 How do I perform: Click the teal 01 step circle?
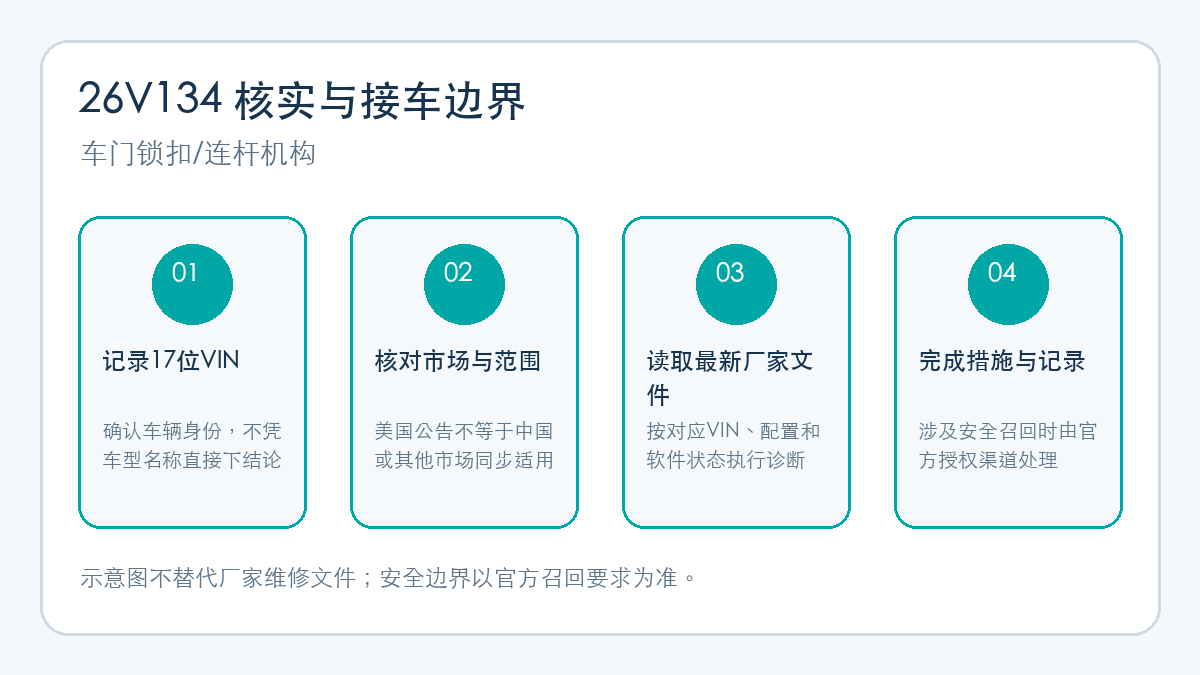[192, 284]
